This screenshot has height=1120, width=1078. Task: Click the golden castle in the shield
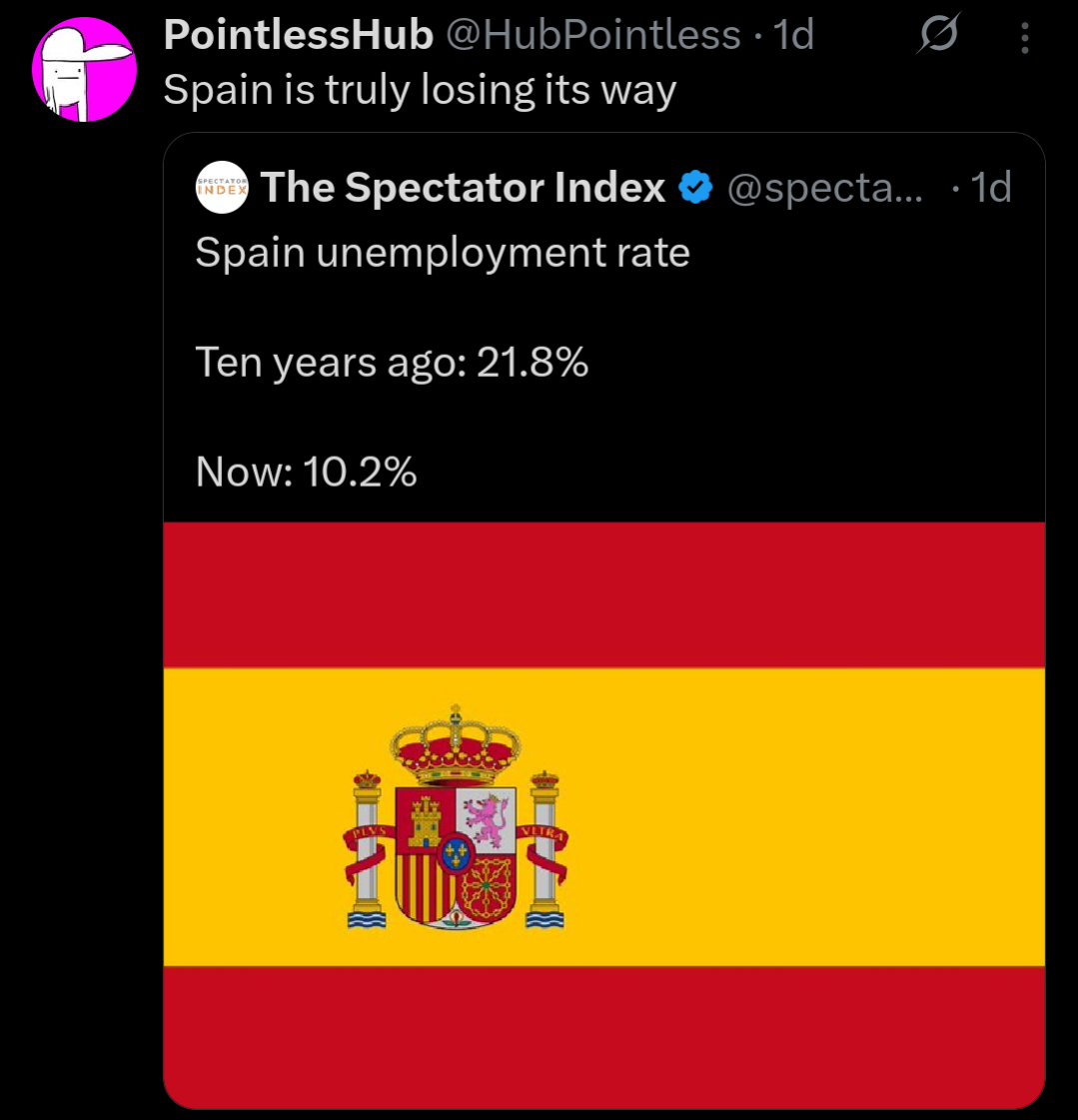426,821
